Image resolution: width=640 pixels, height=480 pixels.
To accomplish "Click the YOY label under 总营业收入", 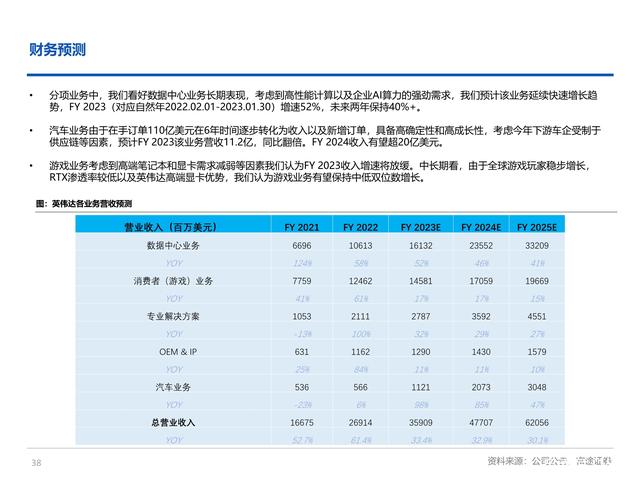I will tap(174, 440).
